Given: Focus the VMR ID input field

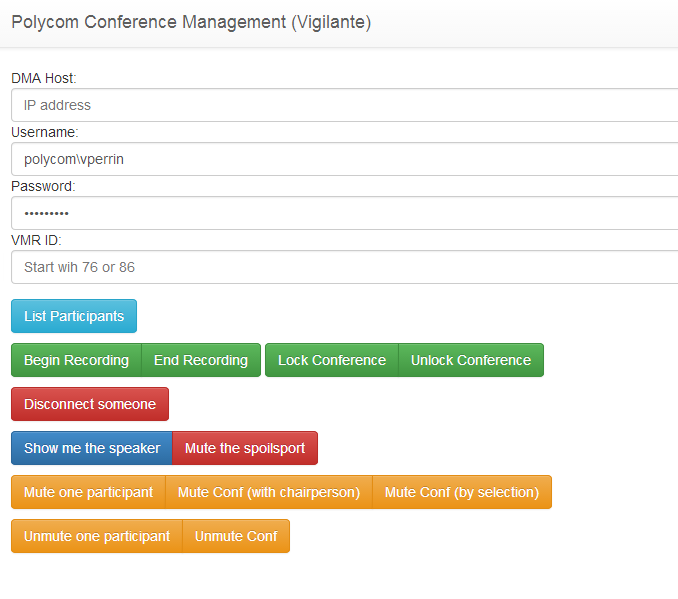Looking at the screenshot, I should coord(345,267).
